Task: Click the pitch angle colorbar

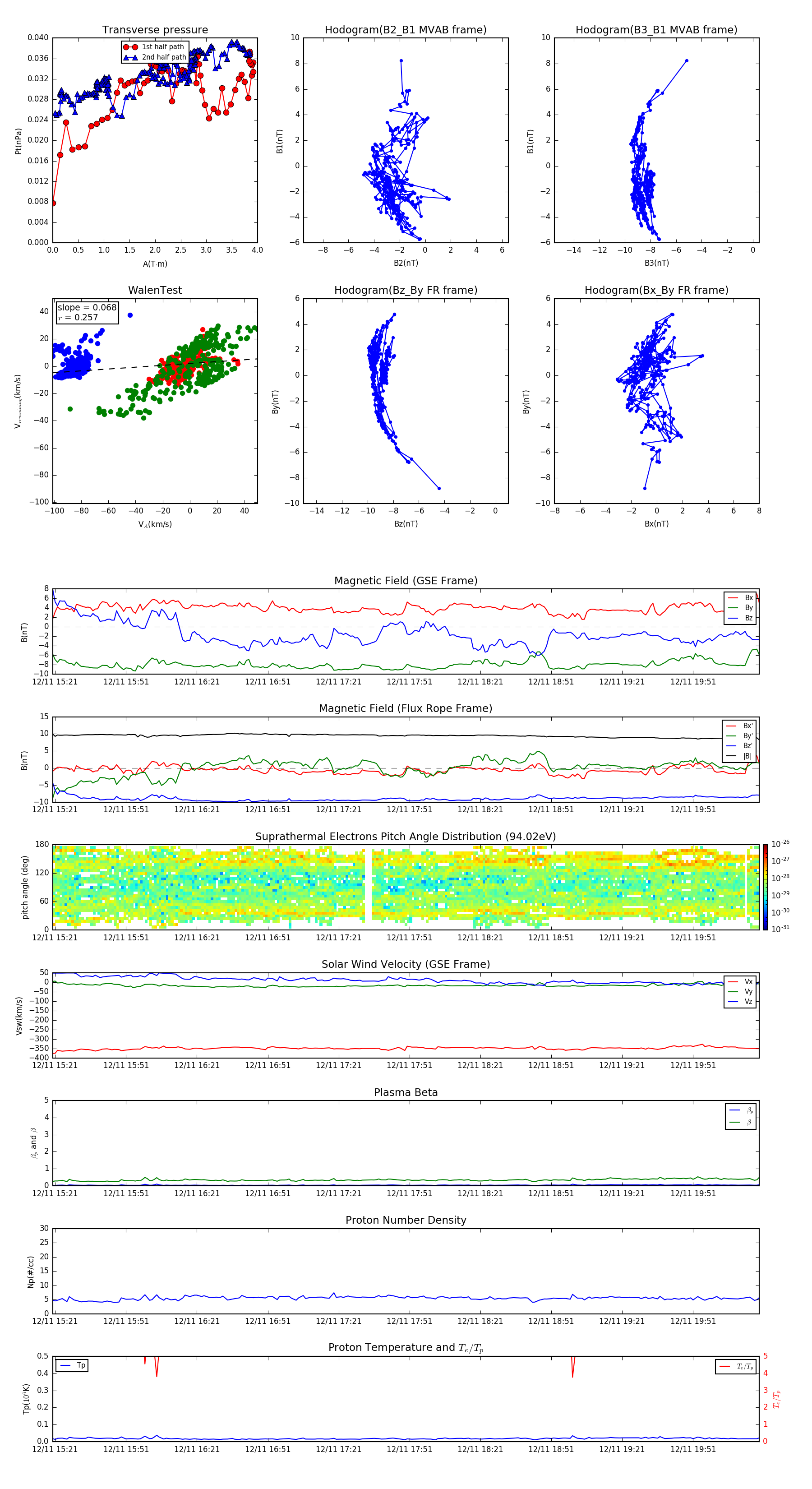Action: (x=765, y=887)
